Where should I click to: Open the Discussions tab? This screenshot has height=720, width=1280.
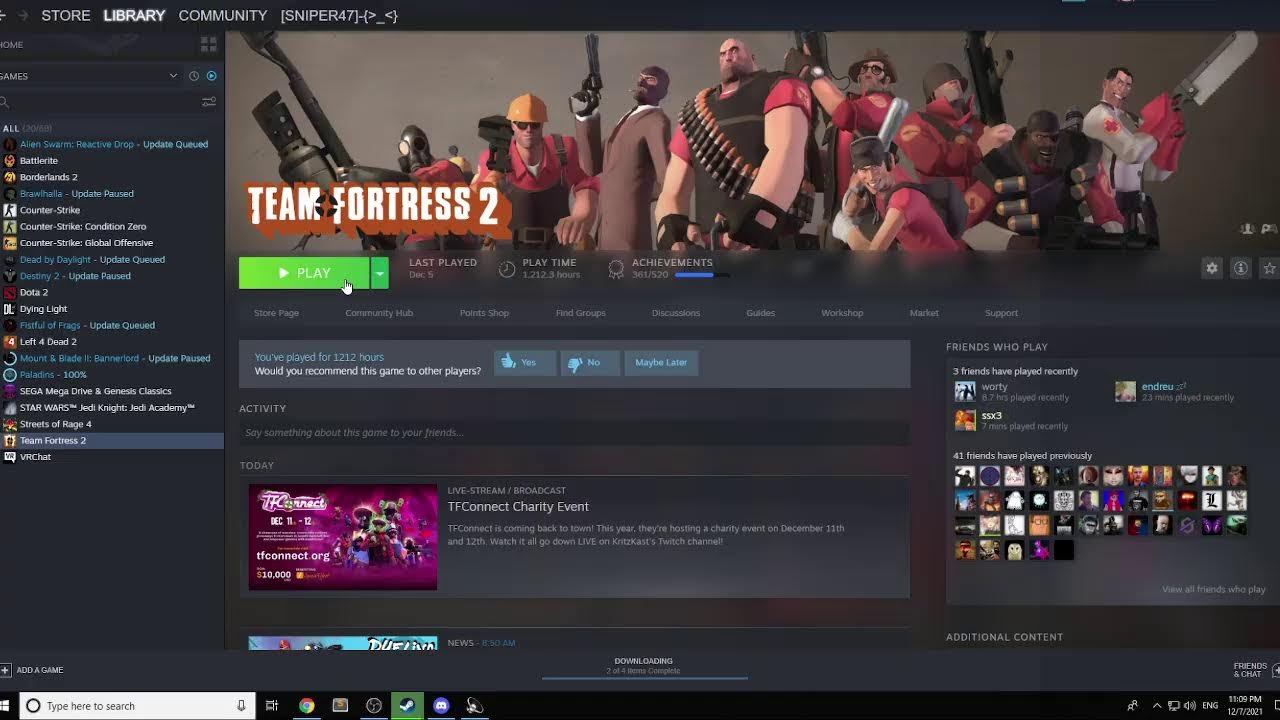[676, 313]
